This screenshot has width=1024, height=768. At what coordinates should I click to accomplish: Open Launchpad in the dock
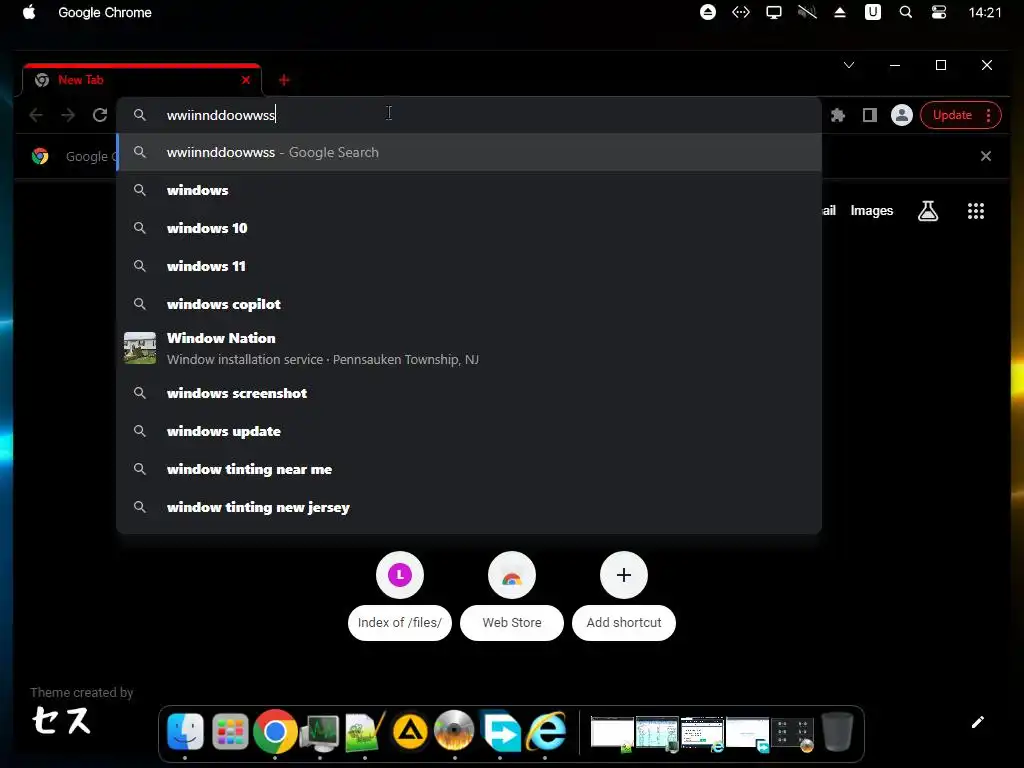pyautogui.click(x=231, y=731)
